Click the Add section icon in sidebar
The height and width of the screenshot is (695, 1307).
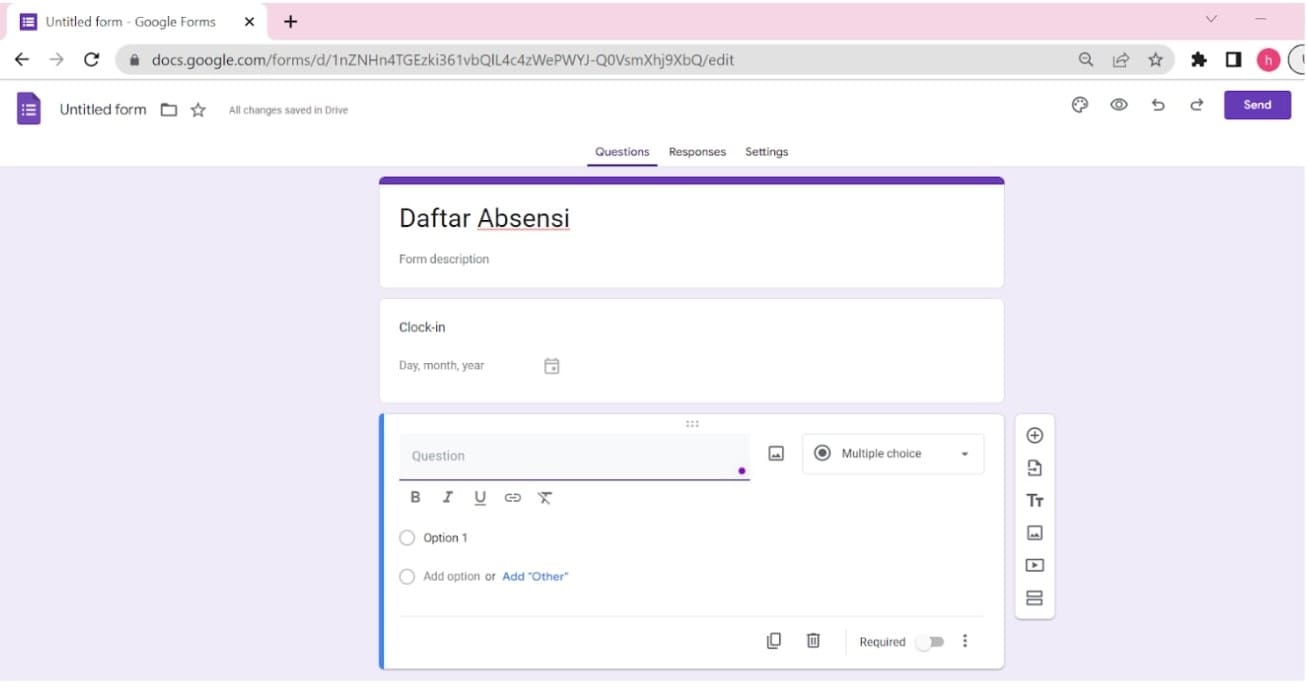click(x=1035, y=597)
